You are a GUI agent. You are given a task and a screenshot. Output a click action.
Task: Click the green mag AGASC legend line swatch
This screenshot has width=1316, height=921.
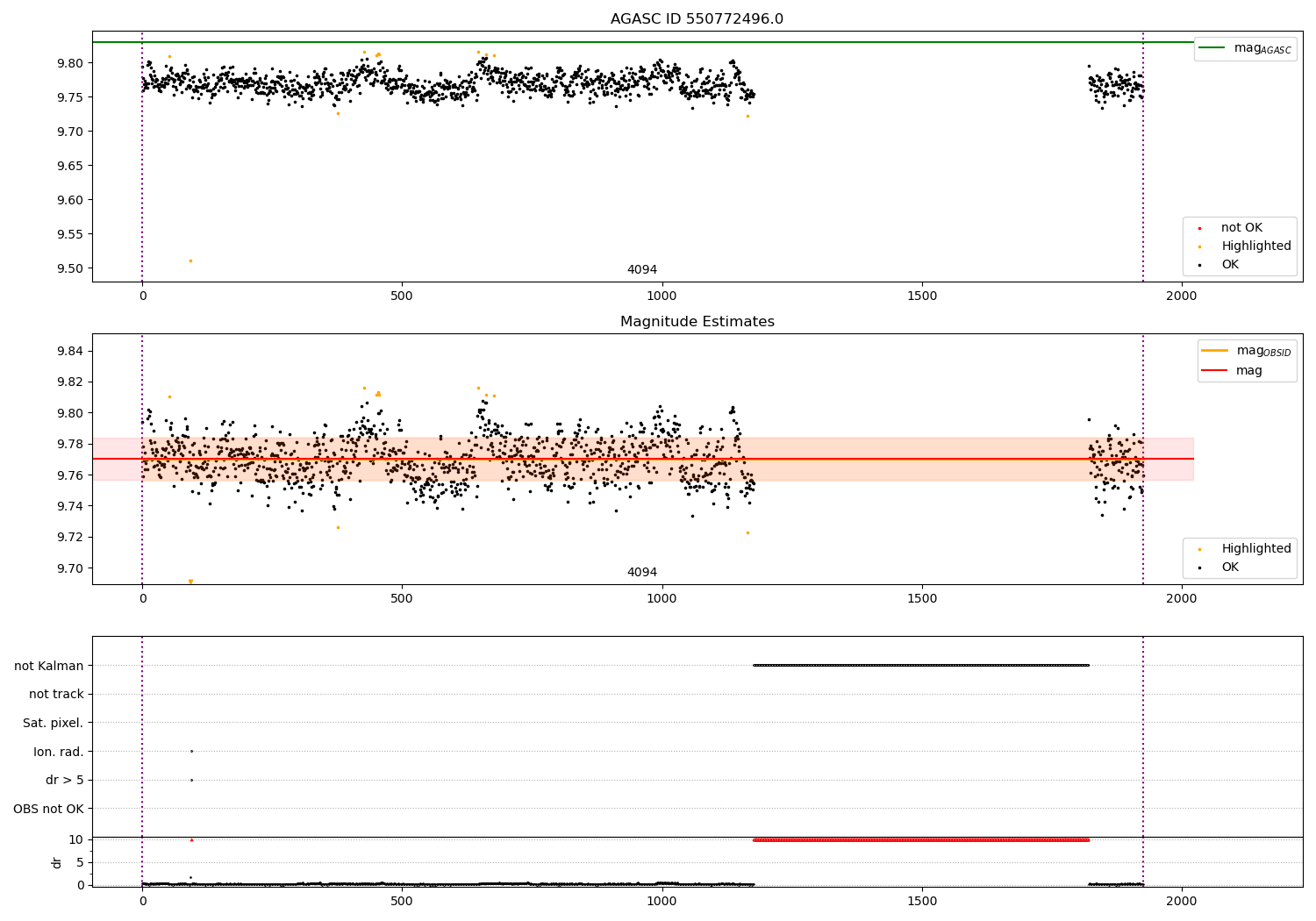coord(1212,48)
